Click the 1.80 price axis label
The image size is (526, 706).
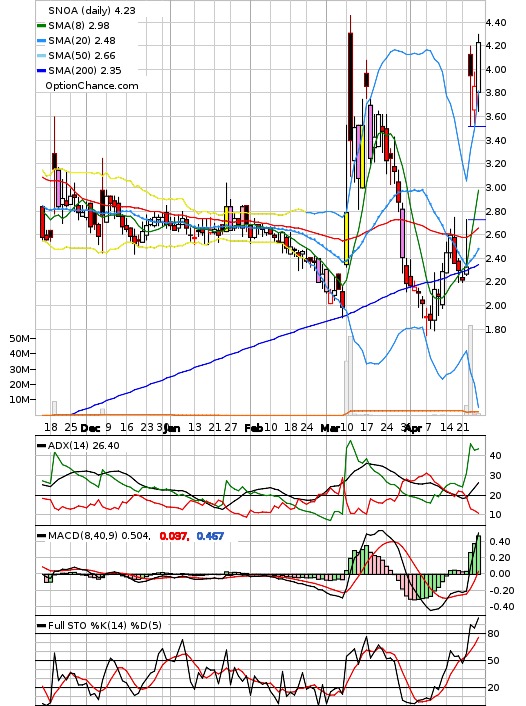[x=496, y=329]
